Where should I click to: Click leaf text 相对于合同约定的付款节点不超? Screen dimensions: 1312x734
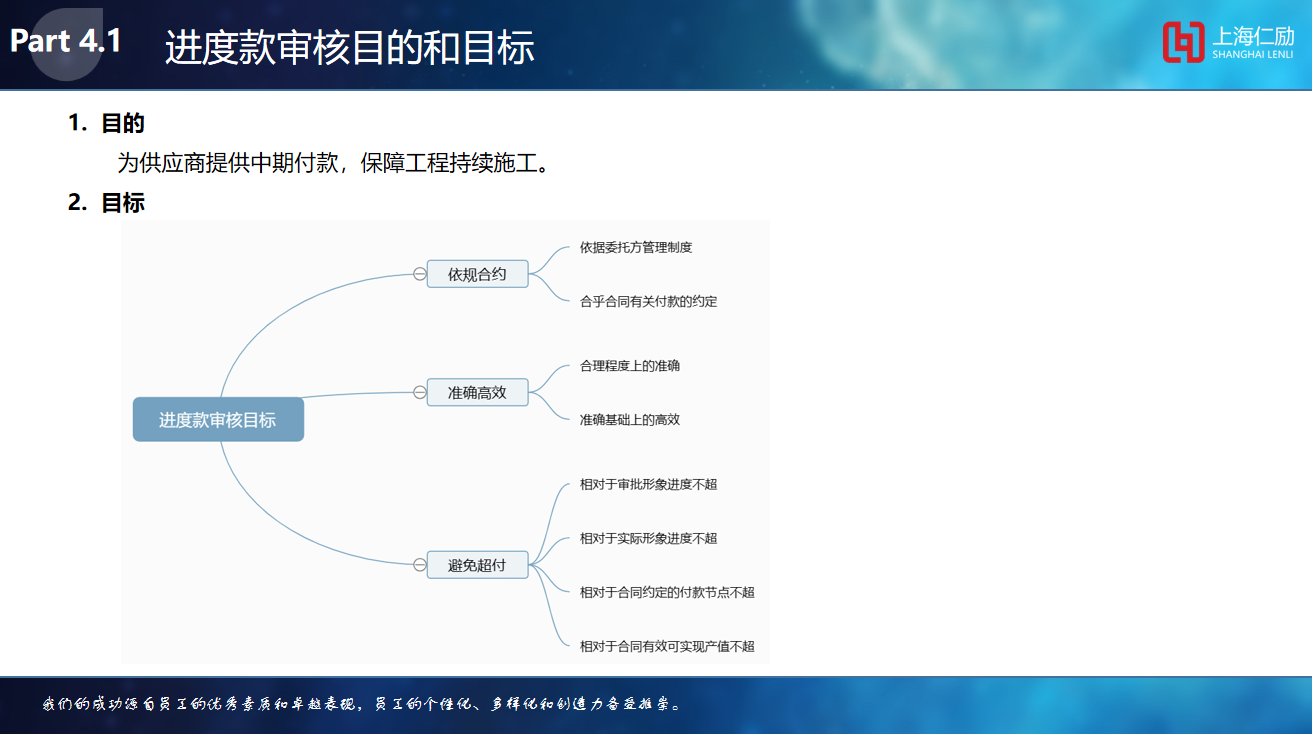click(667, 592)
